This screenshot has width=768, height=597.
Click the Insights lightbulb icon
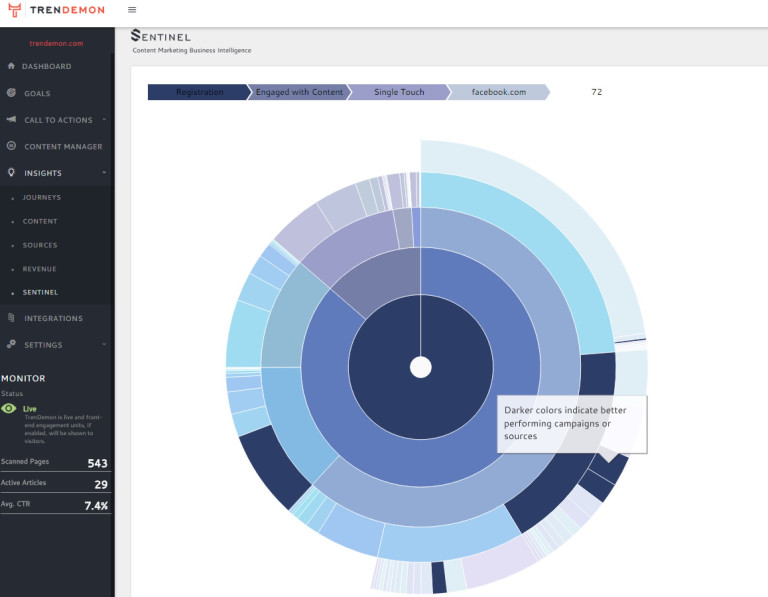pyautogui.click(x=11, y=172)
